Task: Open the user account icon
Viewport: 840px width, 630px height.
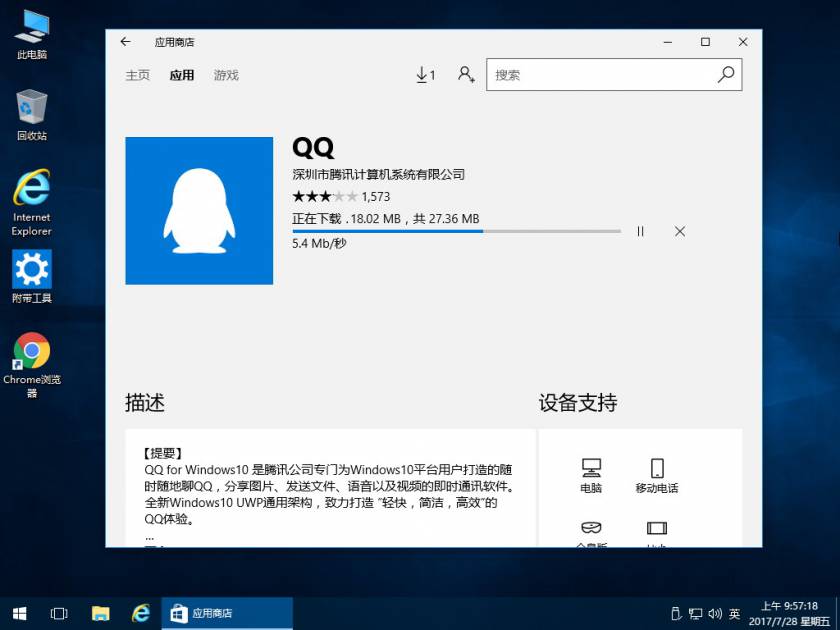Action: coord(466,74)
